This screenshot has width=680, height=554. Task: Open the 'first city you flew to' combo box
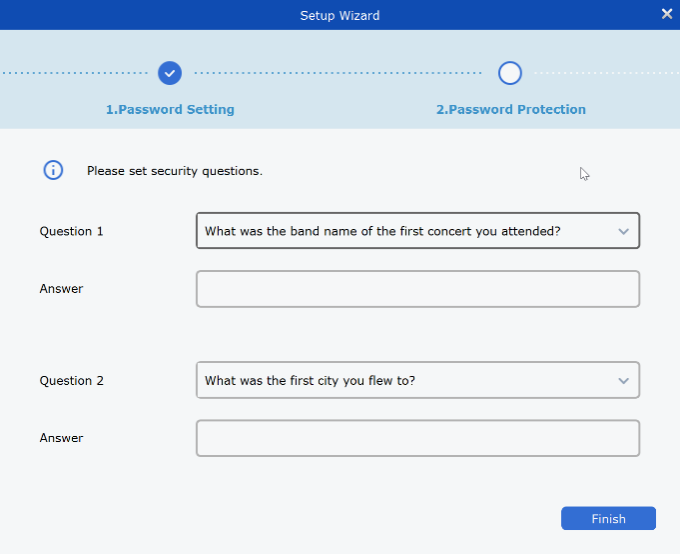coord(400,381)
